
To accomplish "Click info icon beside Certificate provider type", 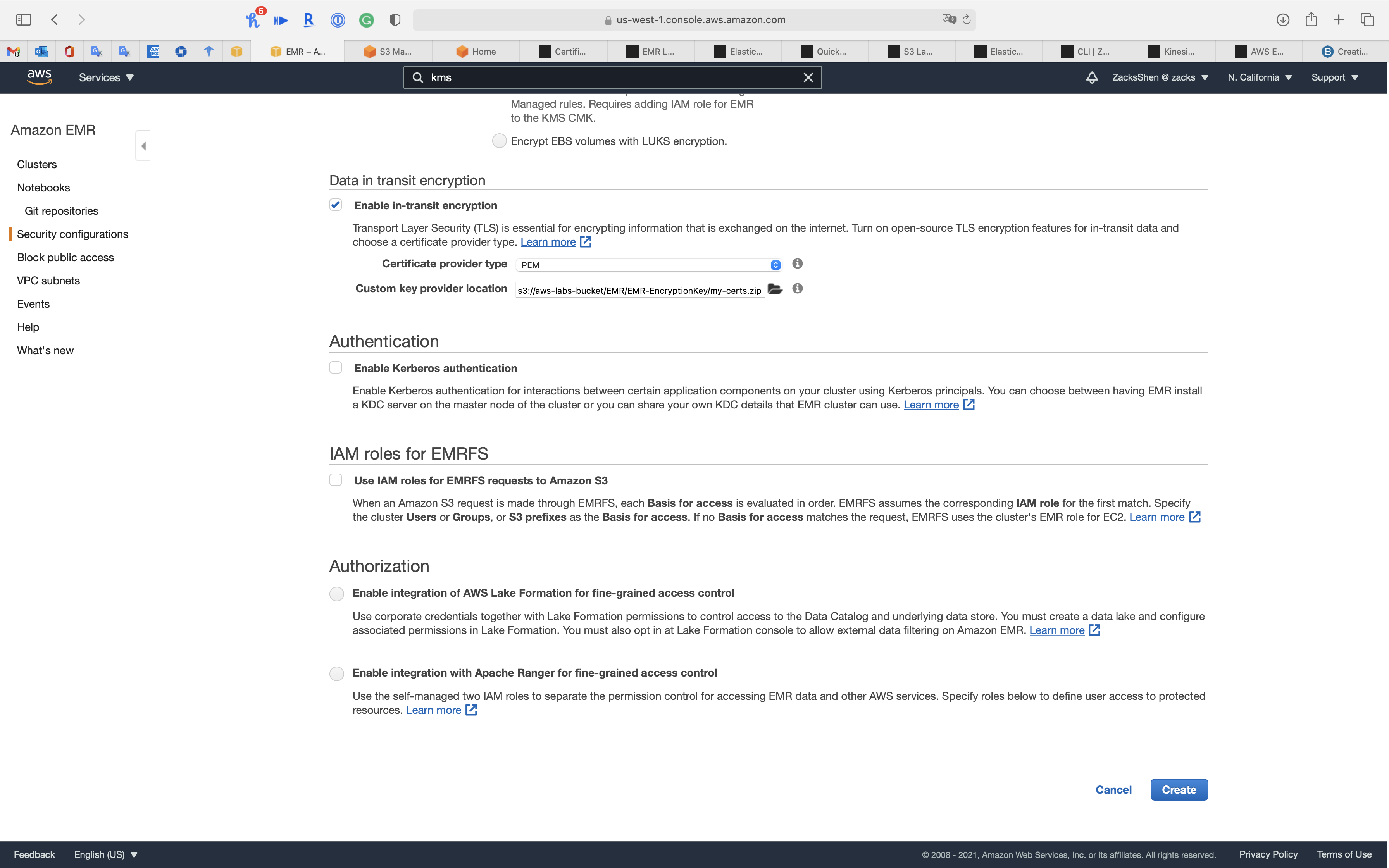I will click(797, 263).
